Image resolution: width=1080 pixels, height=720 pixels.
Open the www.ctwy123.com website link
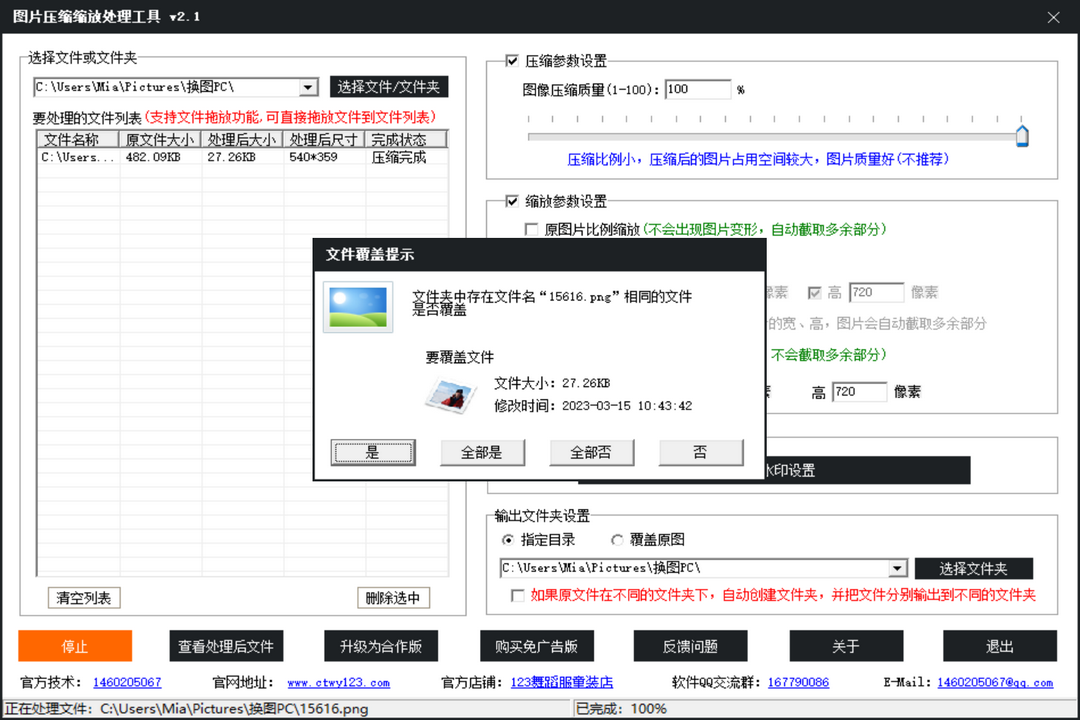tap(328, 682)
